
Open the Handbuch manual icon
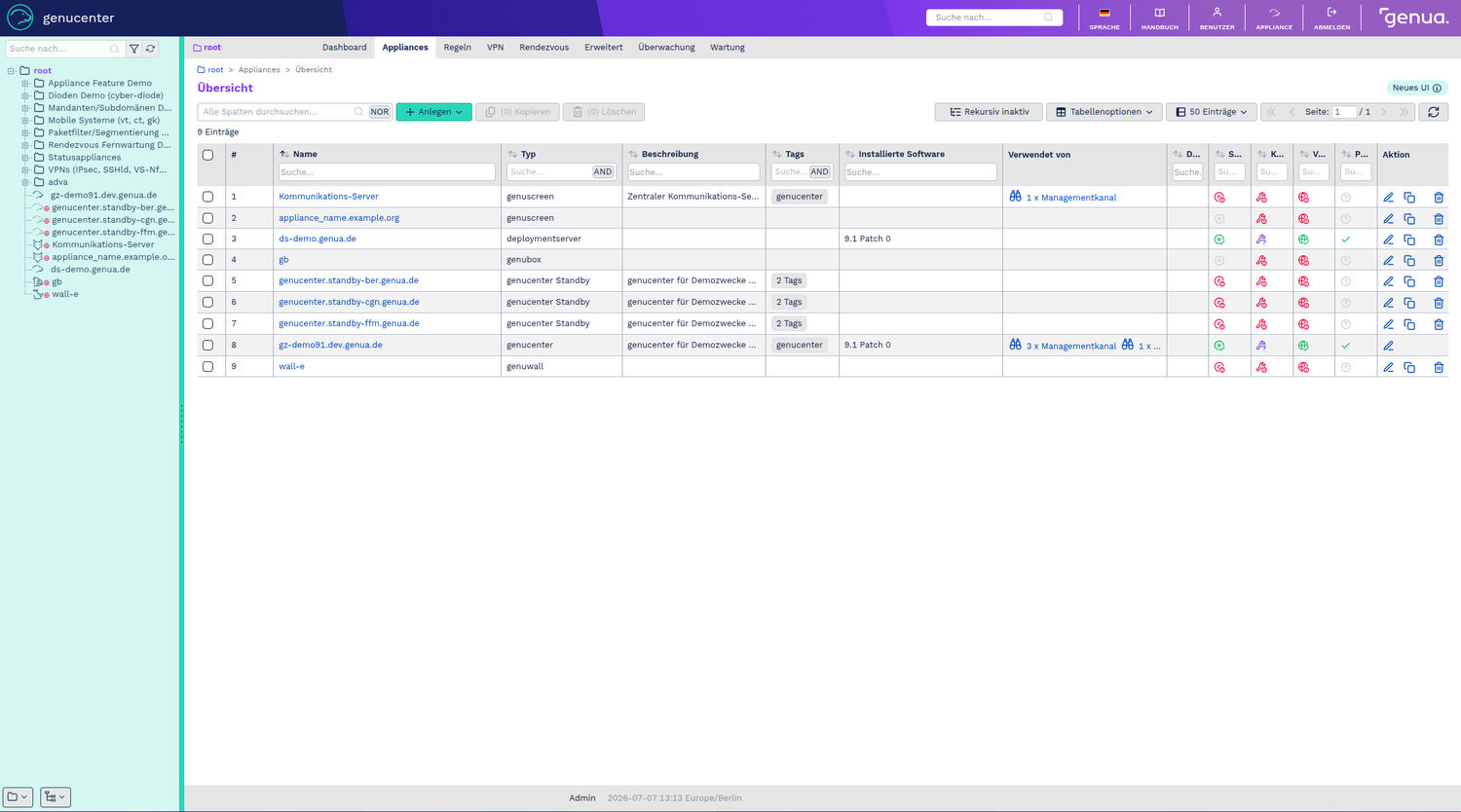(x=1160, y=13)
